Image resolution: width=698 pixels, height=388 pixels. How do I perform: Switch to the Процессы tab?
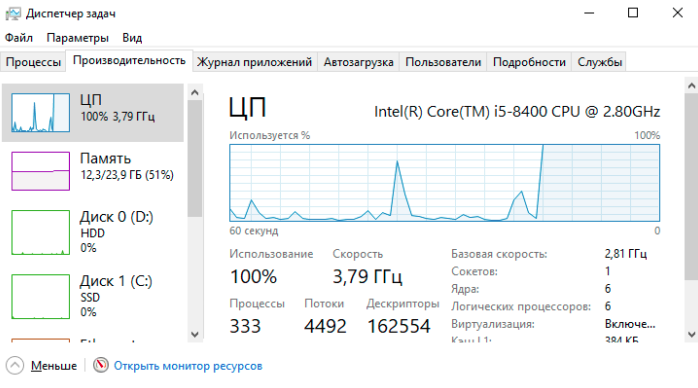(33, 62)
